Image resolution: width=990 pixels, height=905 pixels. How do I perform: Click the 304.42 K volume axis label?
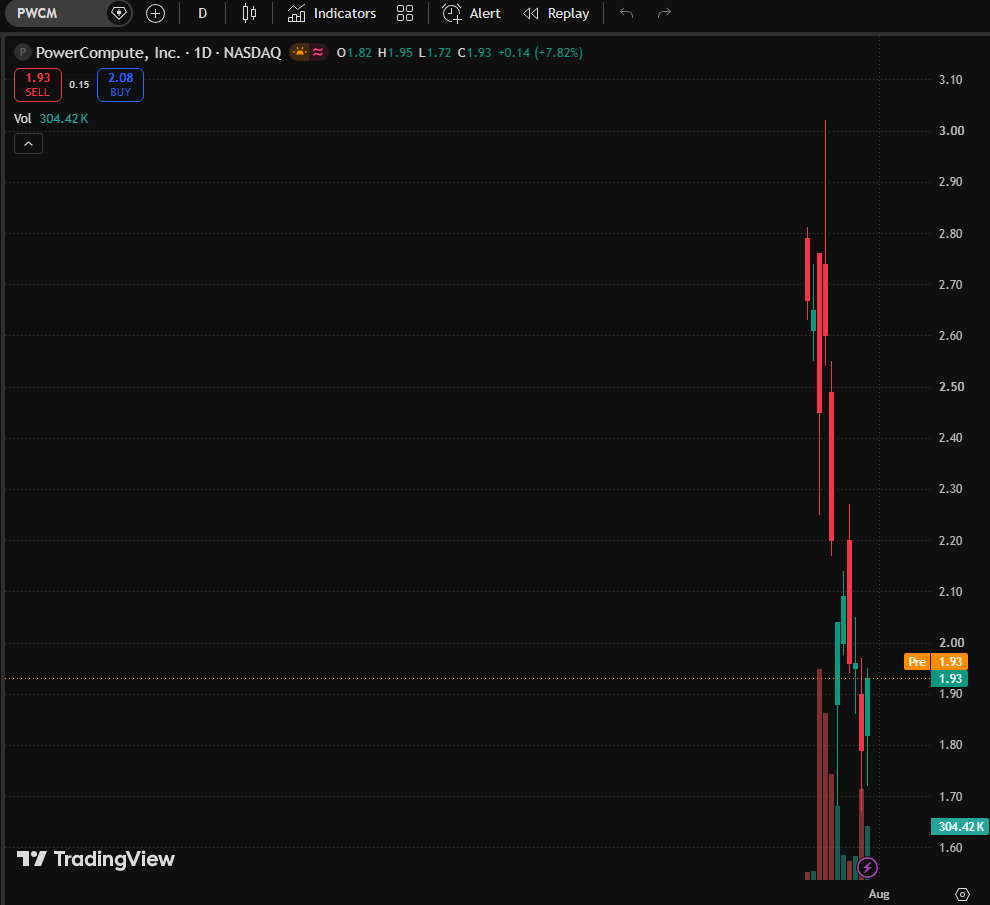click(x=960, y=826)
